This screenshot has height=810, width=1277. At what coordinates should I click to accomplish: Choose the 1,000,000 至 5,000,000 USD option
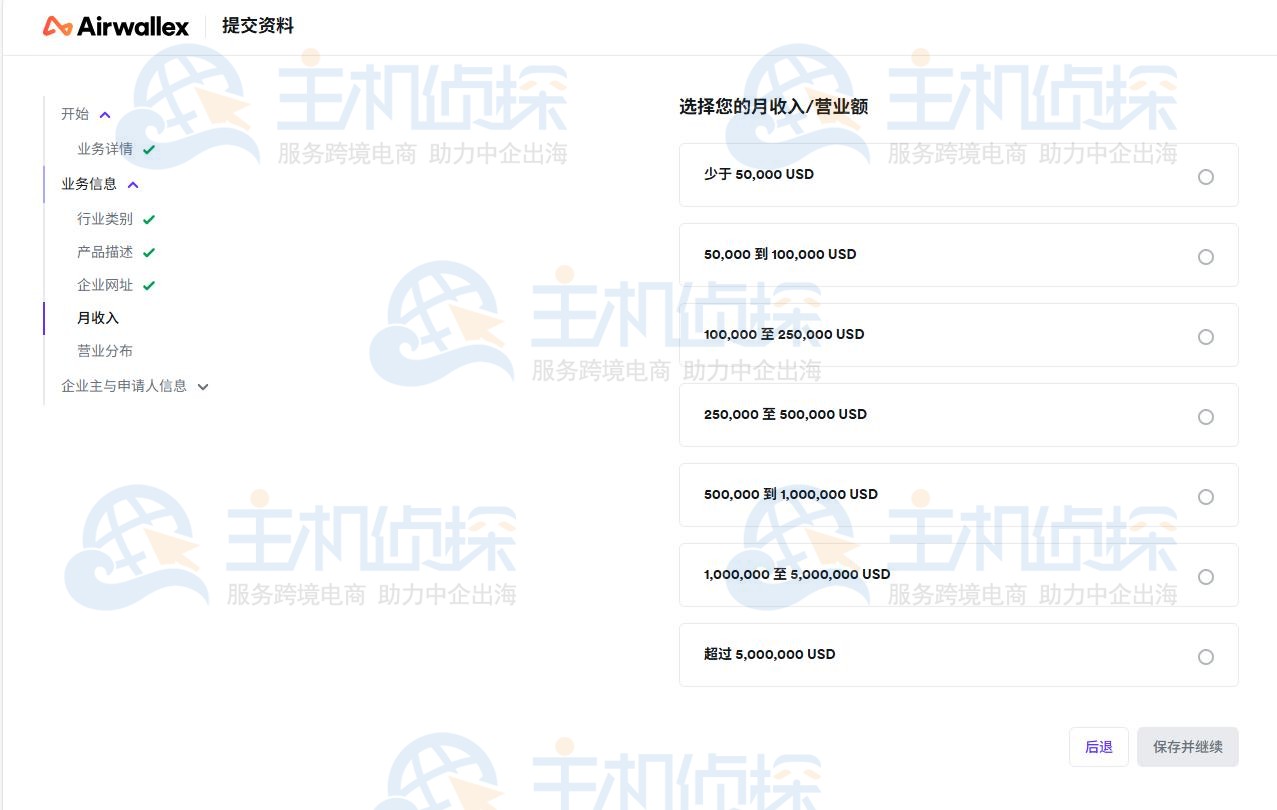(x=1205, y=576)
